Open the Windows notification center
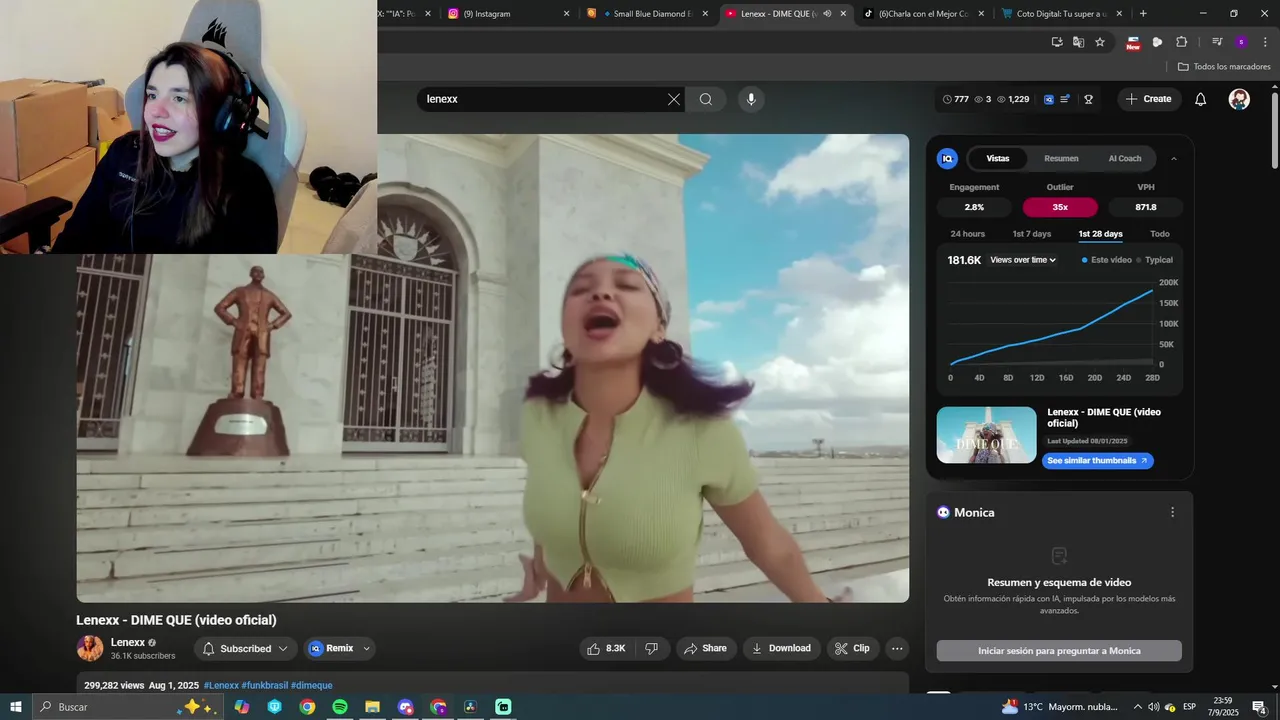The height and width of the screenshot is (720, 1280). pyautogui.click(x=1259, y=707)
